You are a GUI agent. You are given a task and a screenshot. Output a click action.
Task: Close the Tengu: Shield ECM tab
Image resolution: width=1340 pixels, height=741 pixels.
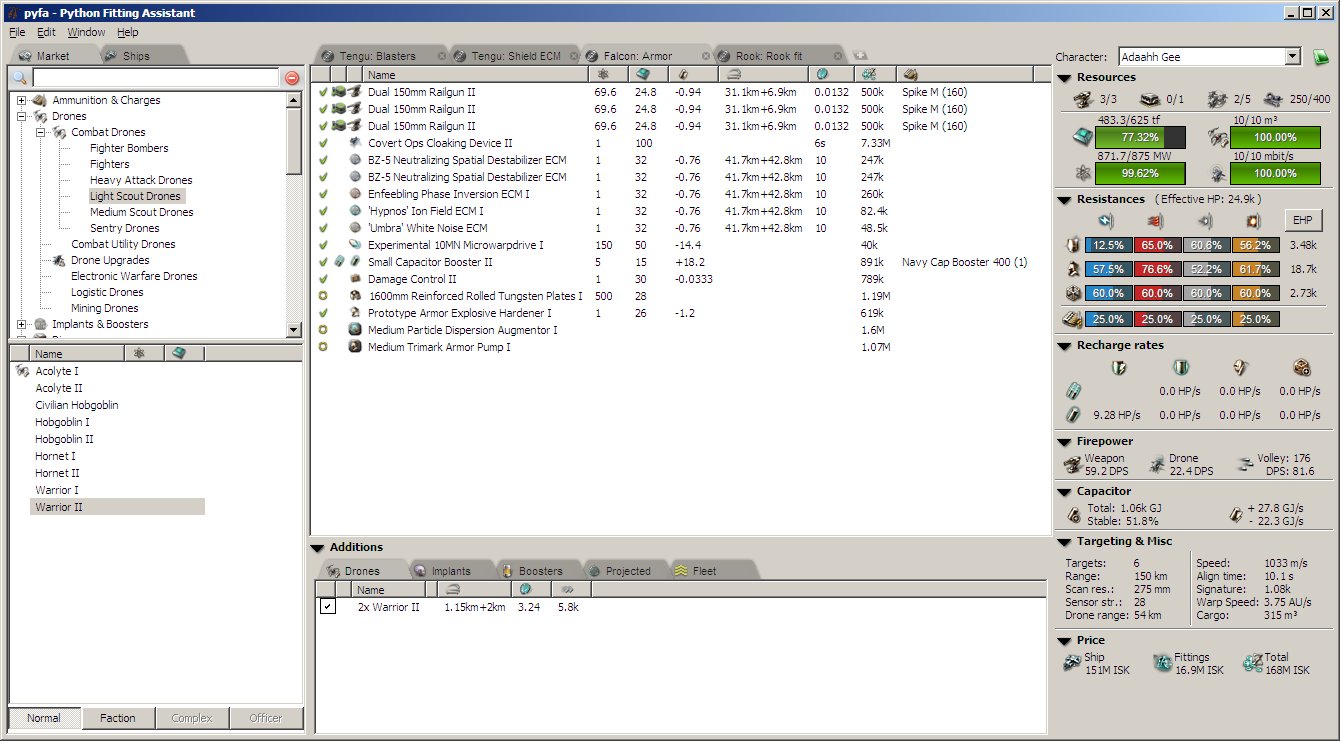tap(574, 56)
